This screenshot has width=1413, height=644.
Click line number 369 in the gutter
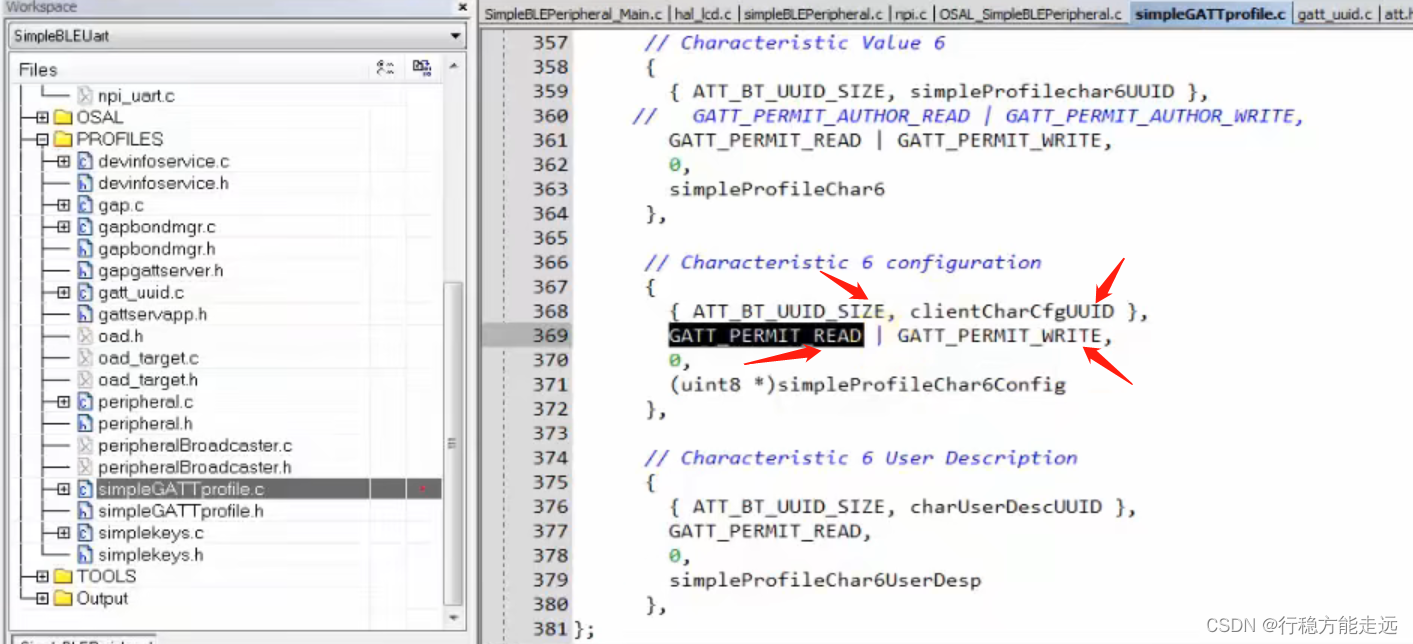pos(550,336)
